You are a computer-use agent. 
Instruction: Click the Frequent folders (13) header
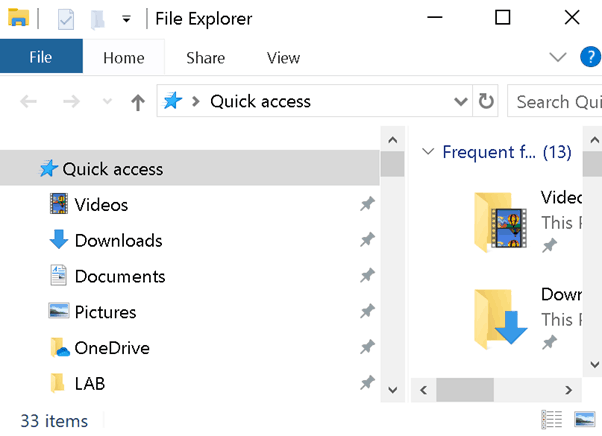coord(507,152)
